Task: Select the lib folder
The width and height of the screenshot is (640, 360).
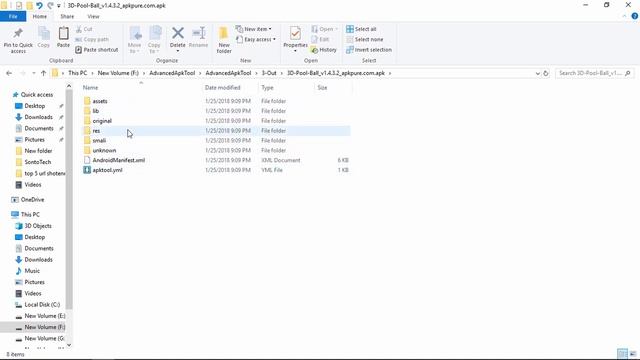Action: point(96,111)
